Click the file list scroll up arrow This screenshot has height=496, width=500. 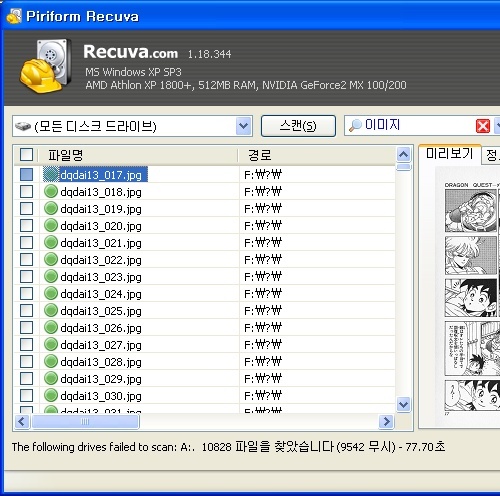click(x=404, y=154)
